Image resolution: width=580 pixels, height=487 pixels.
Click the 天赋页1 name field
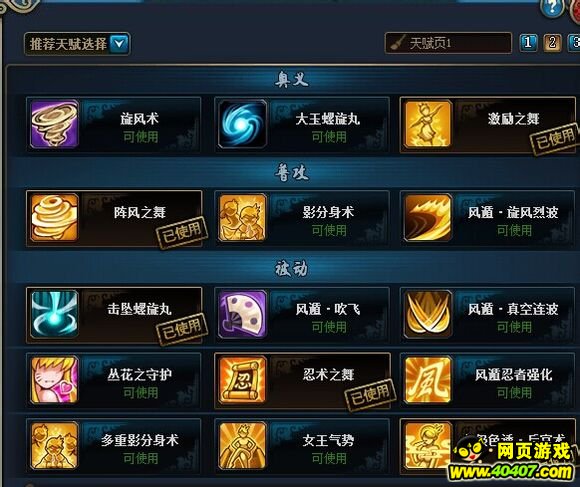[x=448, y=43]
